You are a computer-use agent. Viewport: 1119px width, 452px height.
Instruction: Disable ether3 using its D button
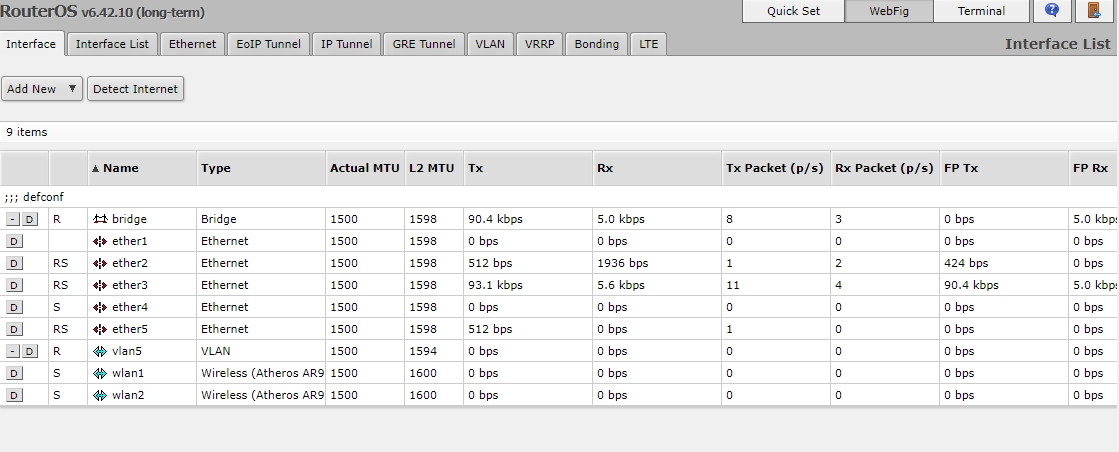point(14,286)
